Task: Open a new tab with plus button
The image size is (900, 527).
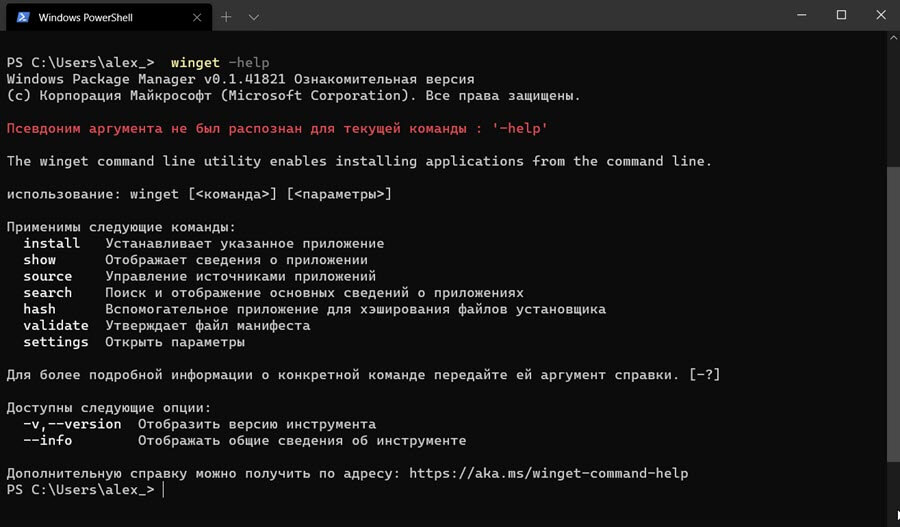Action: [226, 17]
